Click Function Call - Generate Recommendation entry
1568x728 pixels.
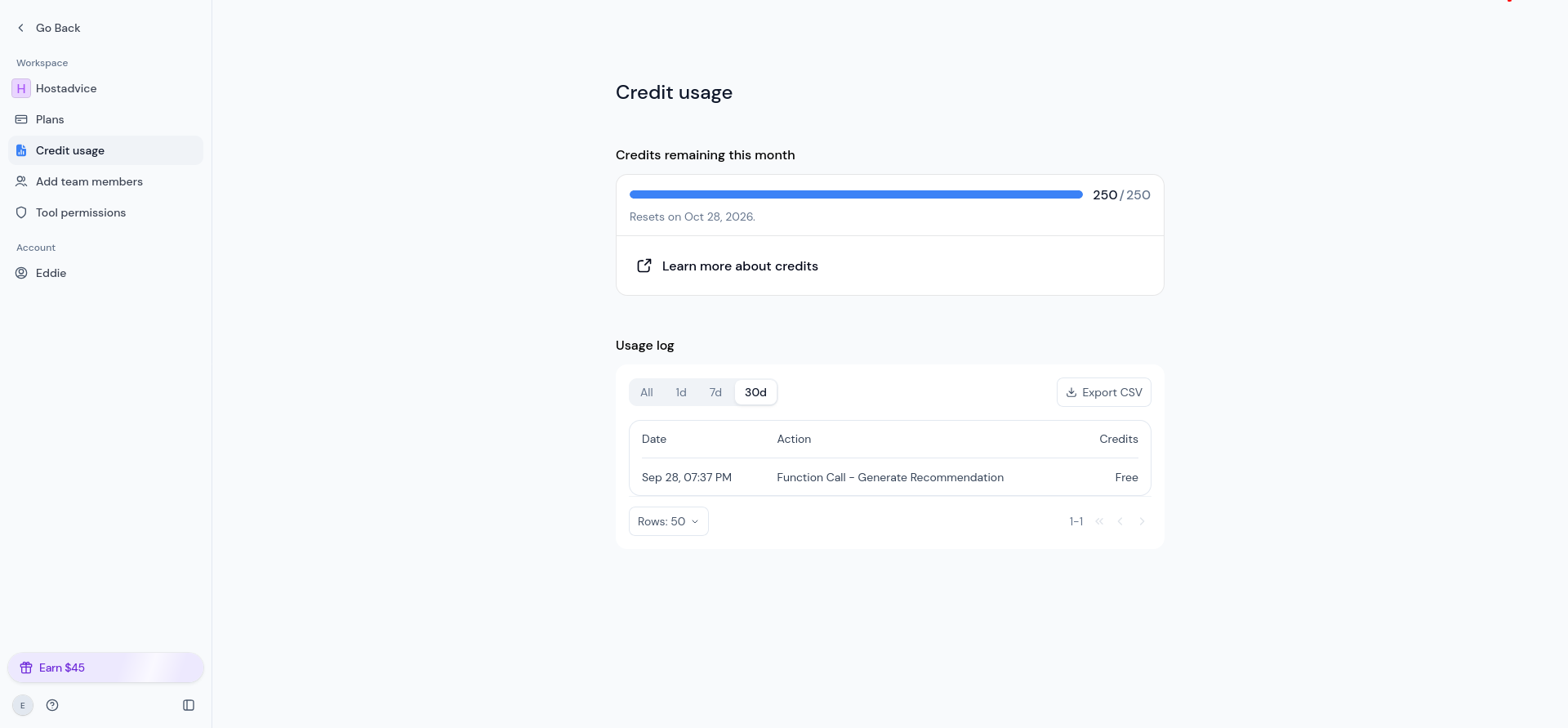(890, 477)
